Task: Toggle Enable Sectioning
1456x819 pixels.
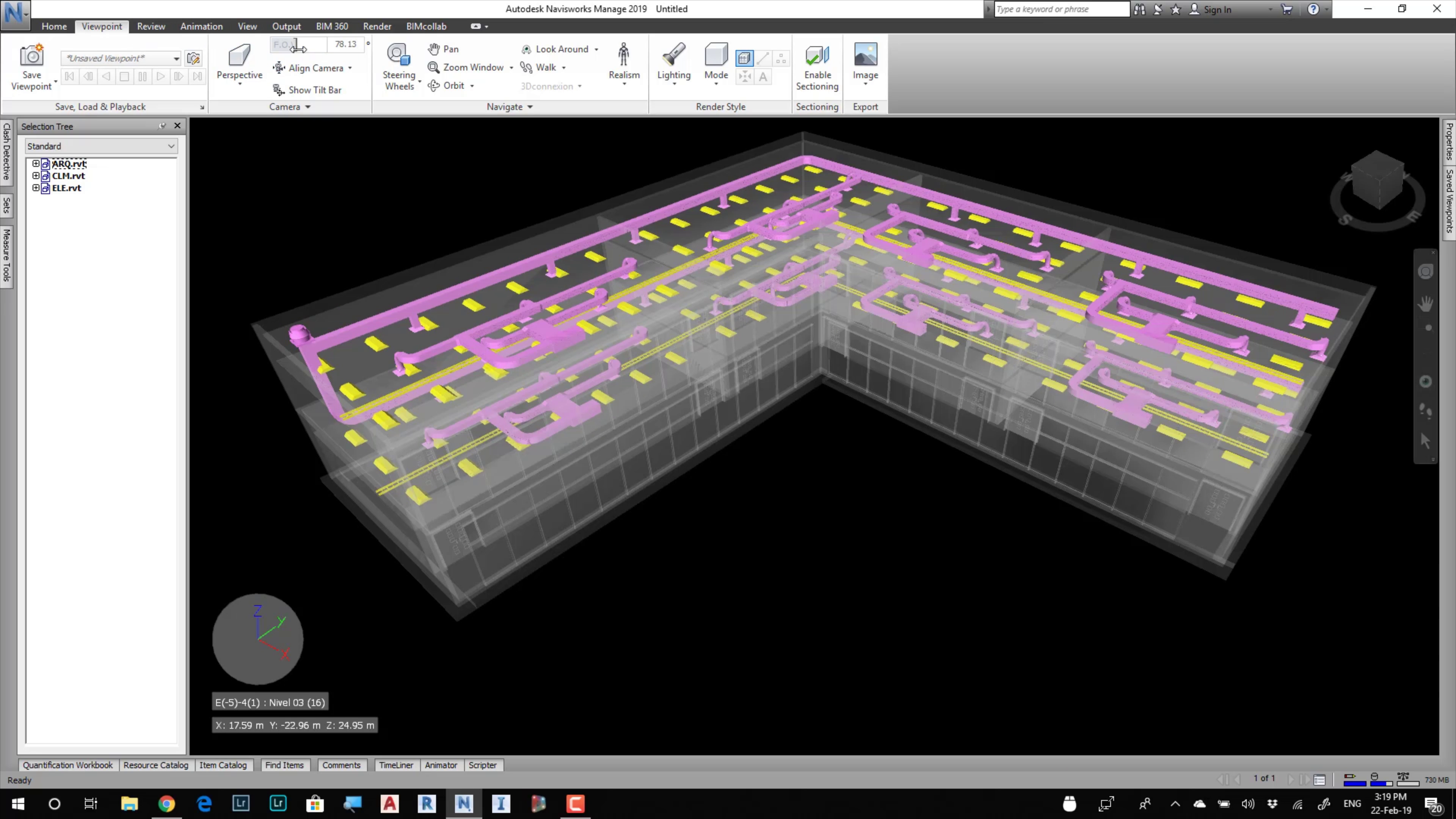Action: [x=817, y=55]
